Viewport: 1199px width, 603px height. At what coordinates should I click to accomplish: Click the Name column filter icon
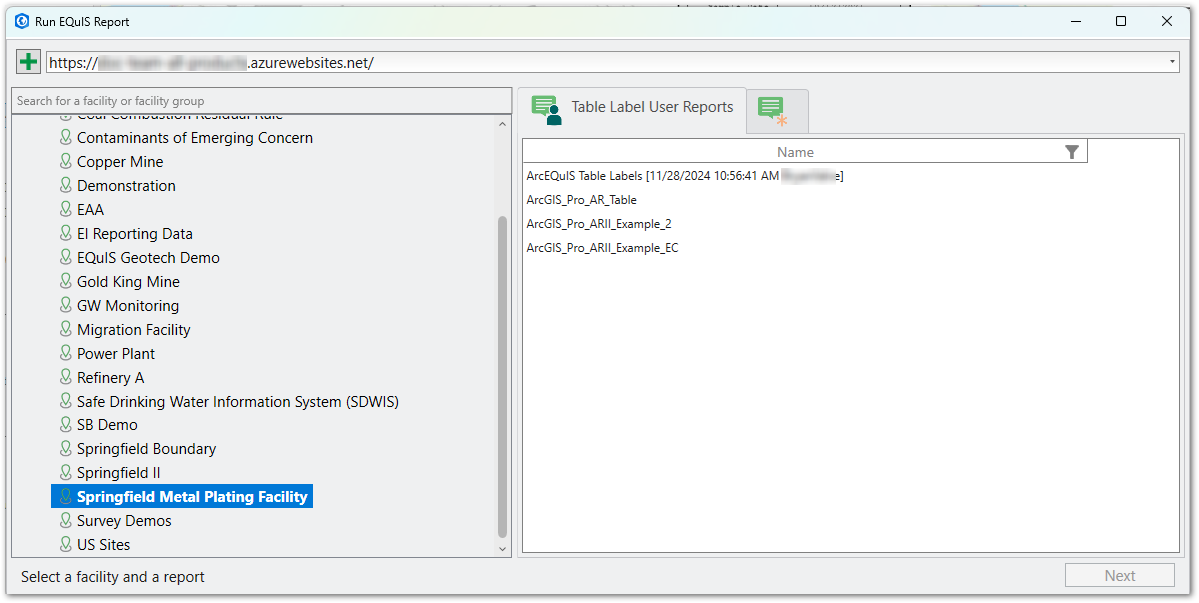(x=1072, y=152)
